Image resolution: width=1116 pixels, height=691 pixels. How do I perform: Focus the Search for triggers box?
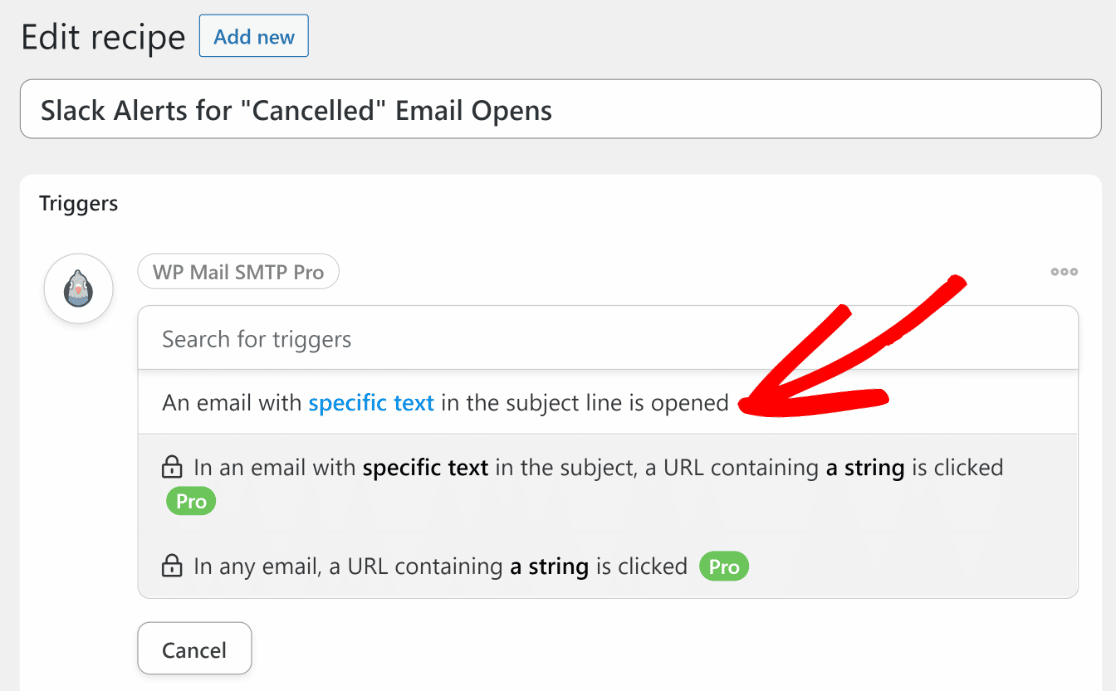click(608, 339)
